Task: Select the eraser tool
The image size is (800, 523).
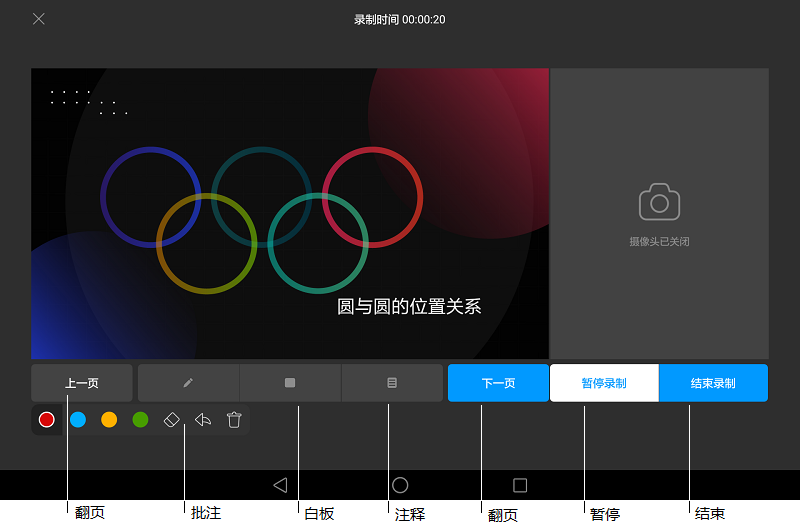Action: [x=171, y=420]
